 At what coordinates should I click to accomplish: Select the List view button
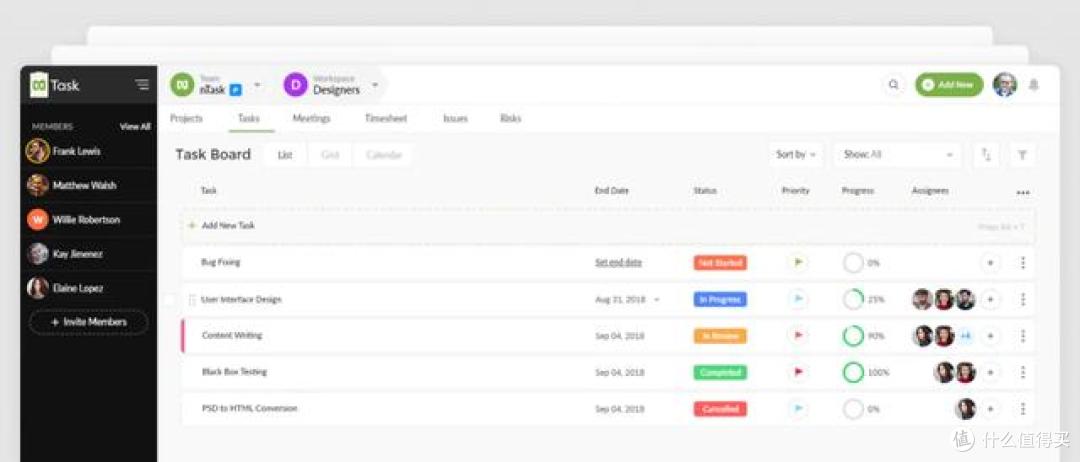tap(285, 155)
